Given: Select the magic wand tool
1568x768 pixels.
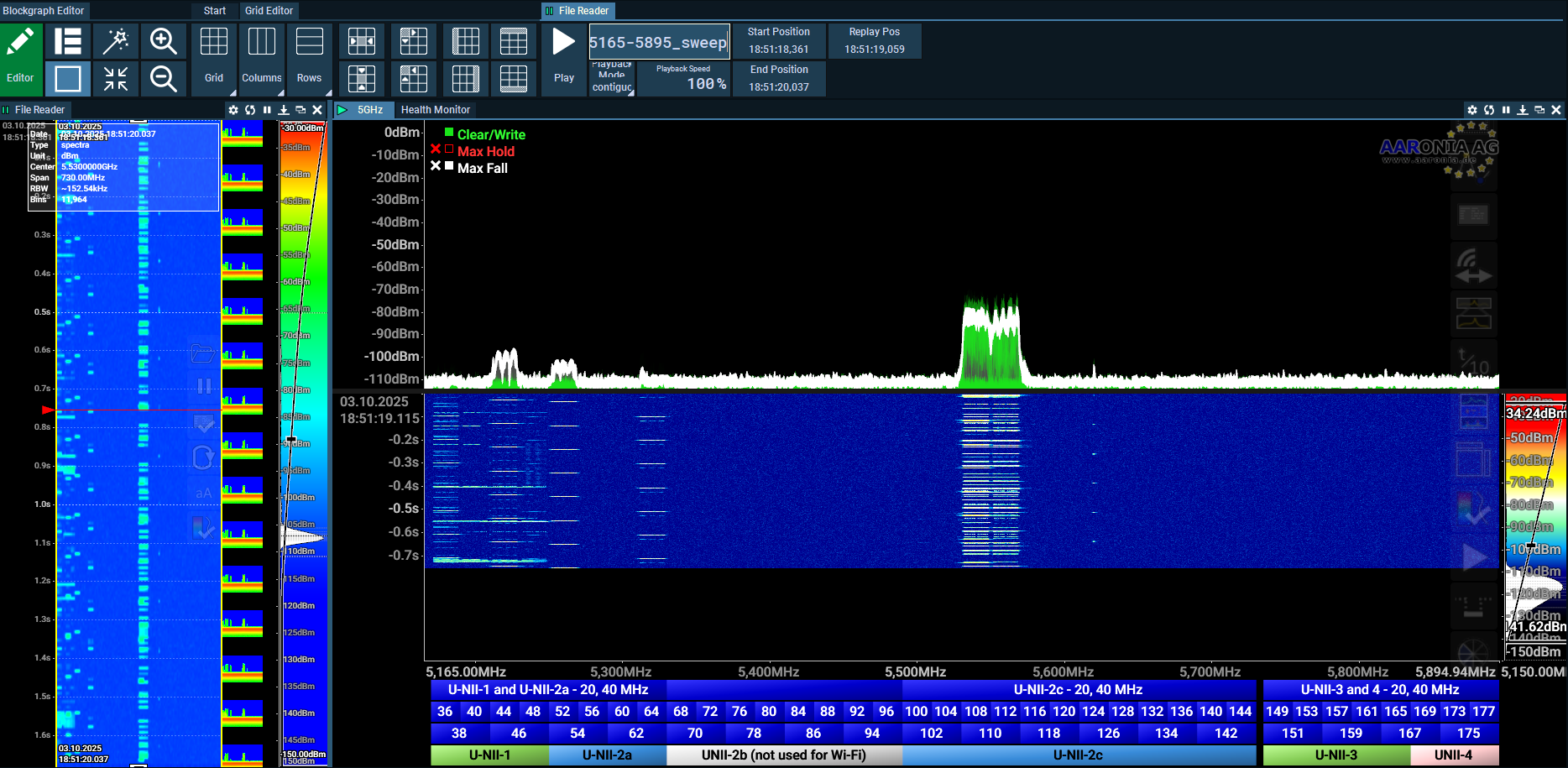Looking at the screenshot, I should [116, 41].
